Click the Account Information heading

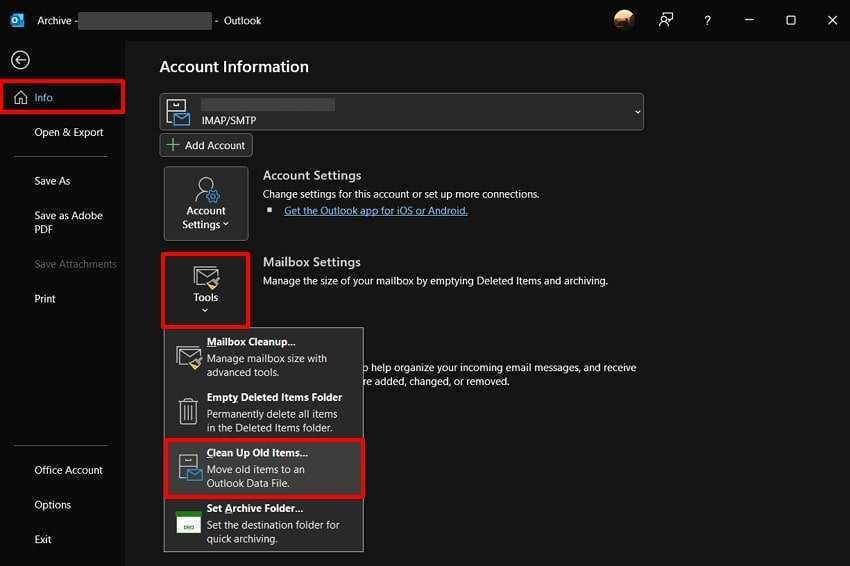pyautogui.click(x=234, y=67)
